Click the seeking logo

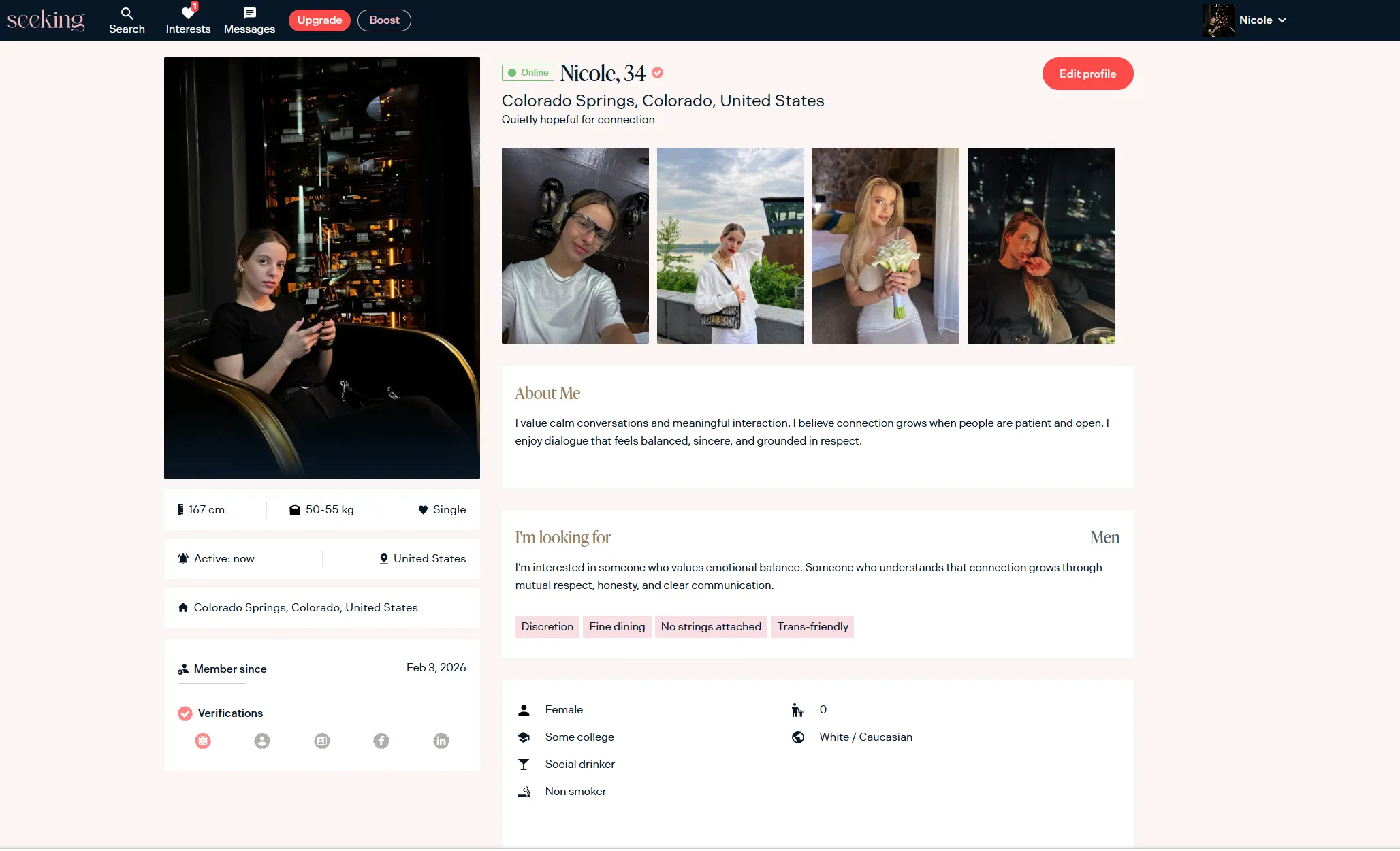(x=46, y=20)
